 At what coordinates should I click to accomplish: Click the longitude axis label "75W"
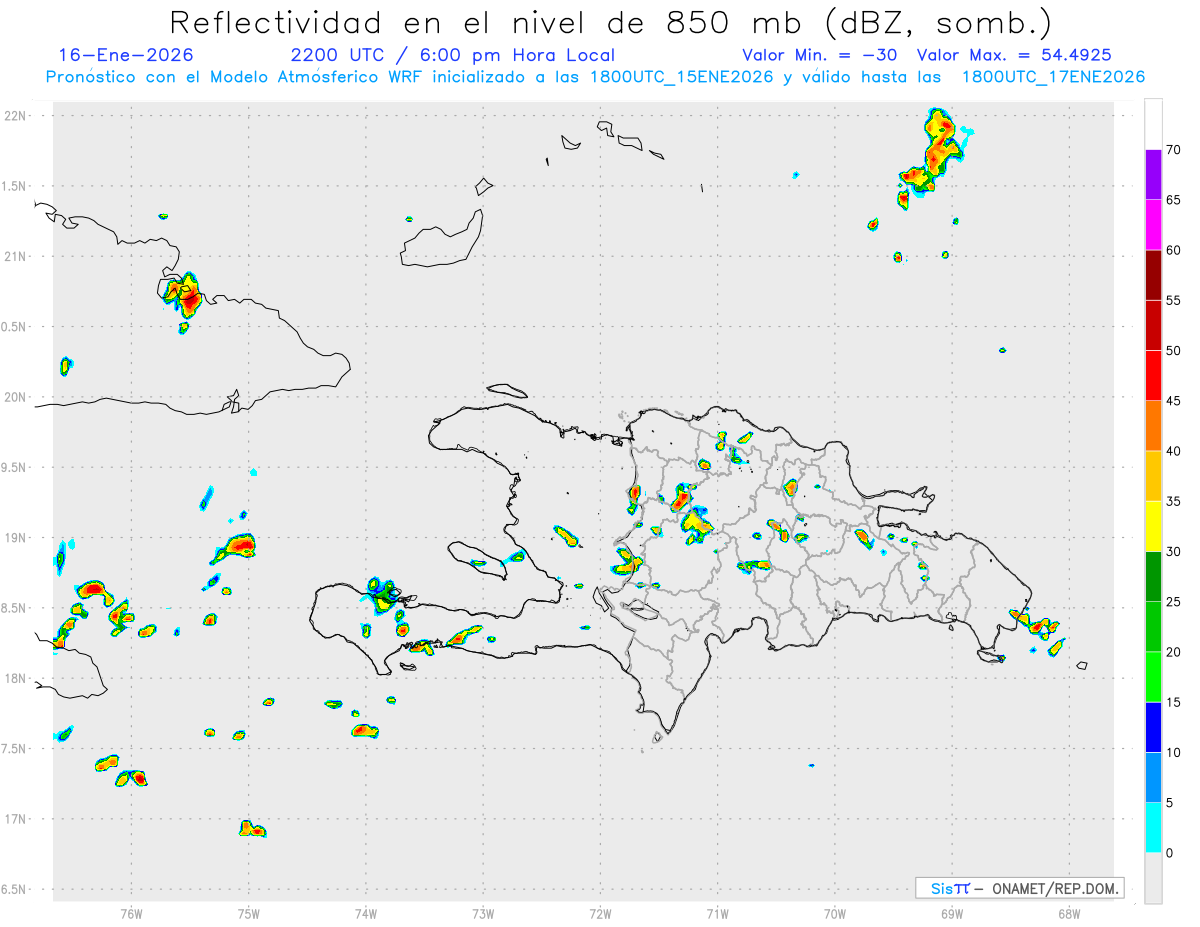click(x=248, y=912)
